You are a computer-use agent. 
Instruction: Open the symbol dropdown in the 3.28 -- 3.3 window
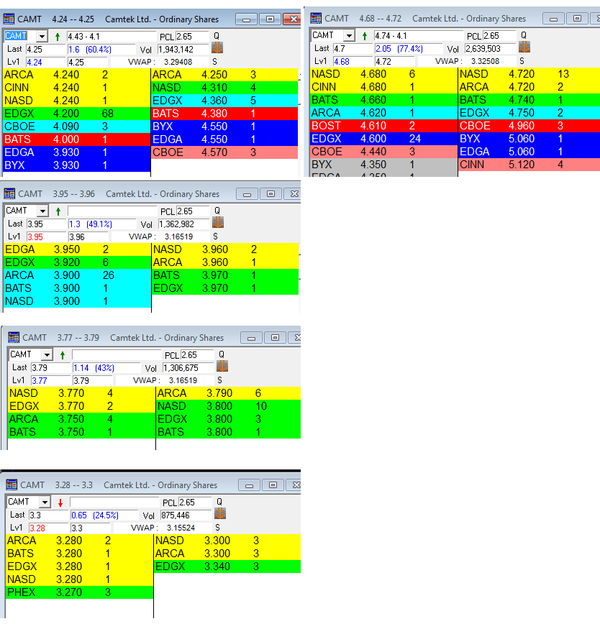point(43,501)
